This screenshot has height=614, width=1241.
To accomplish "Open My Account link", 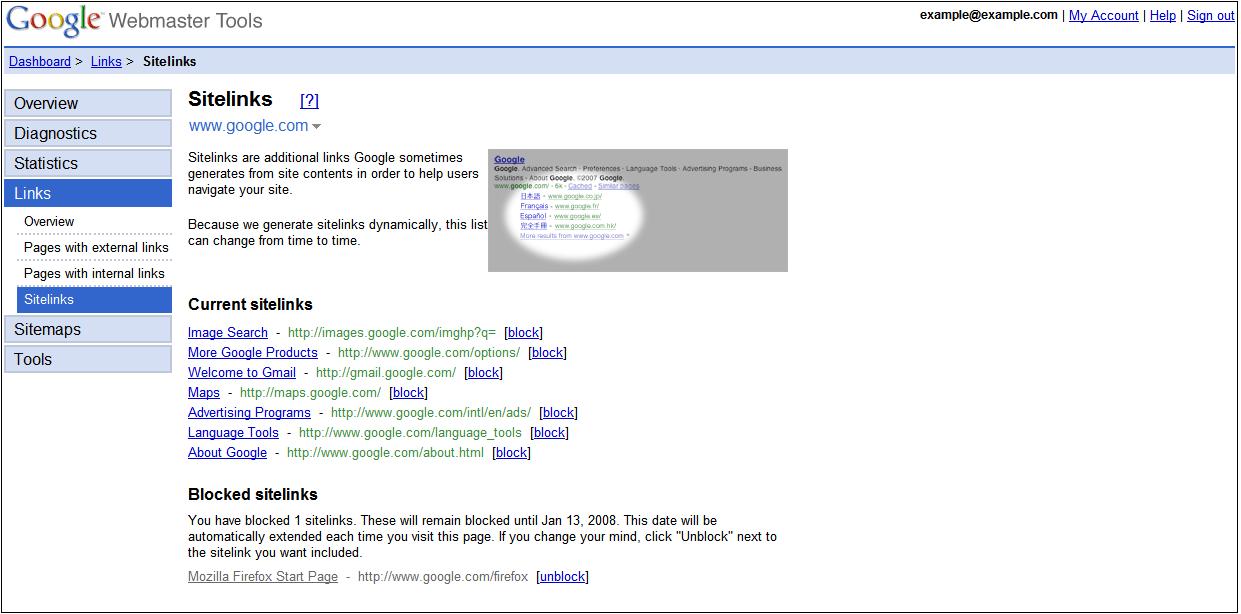I will pos(1104,15).
